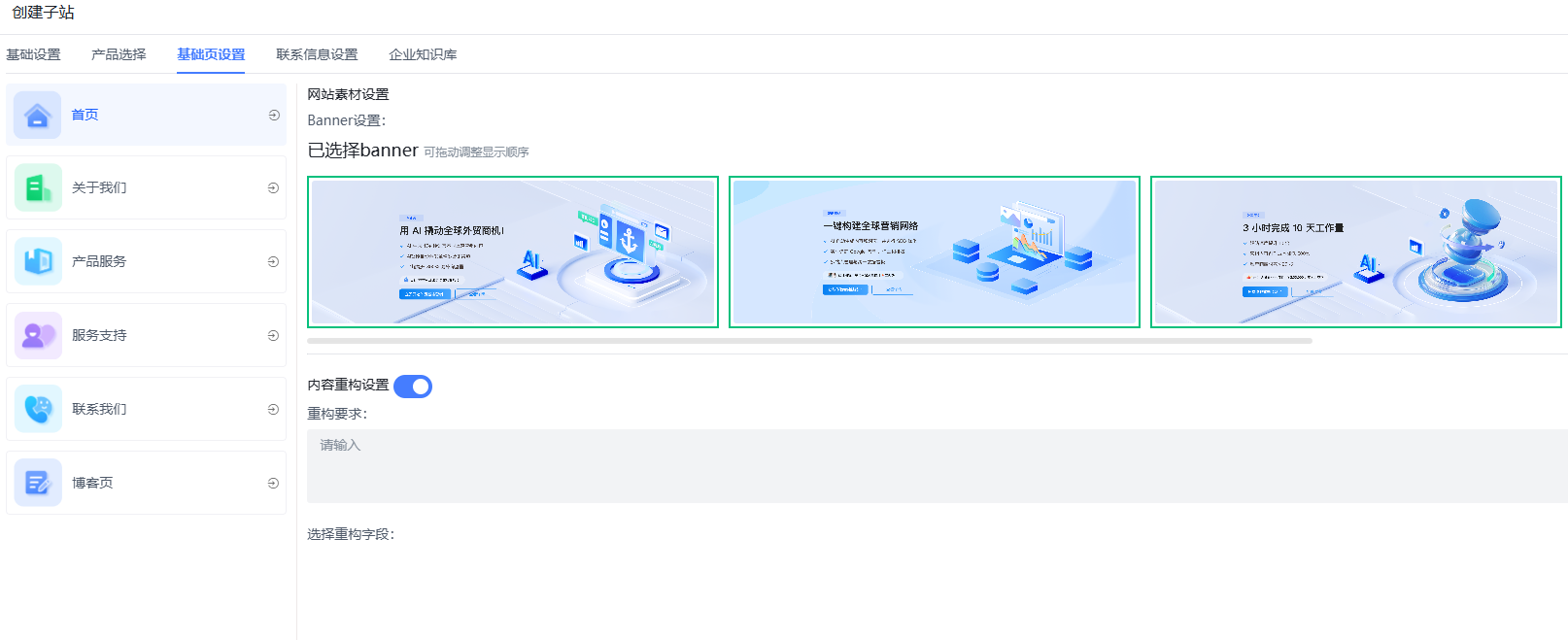The image size is (1568, 640).
Task: Toggle the 内容重构设置 switch off
Action: (413, 387)
